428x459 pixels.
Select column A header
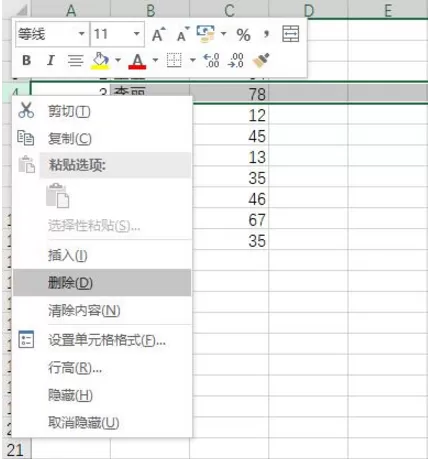[x=71, y=11]
